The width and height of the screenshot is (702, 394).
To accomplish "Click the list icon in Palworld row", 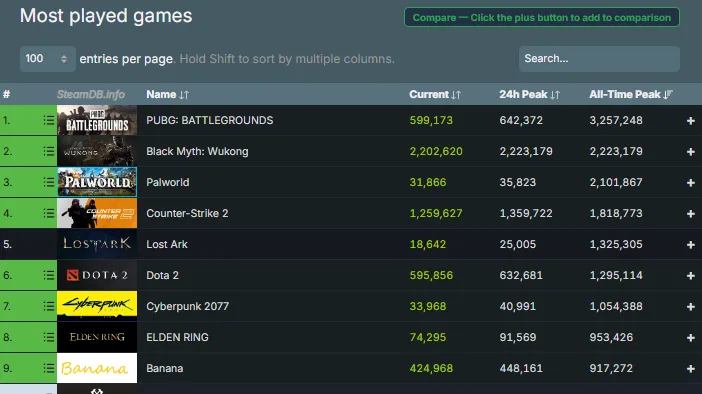I will tap(49, 182).
